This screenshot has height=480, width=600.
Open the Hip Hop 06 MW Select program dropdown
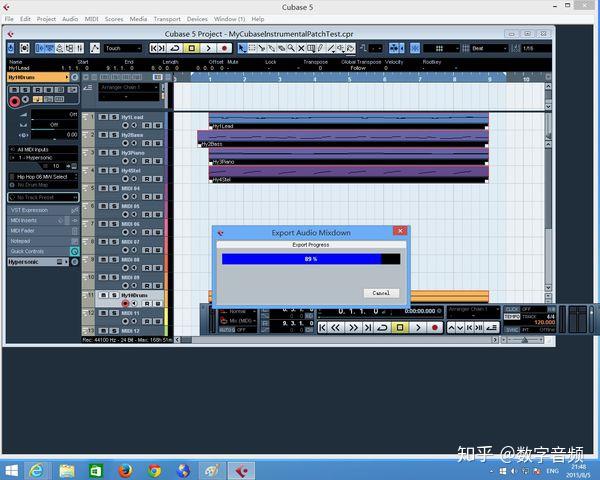coord(43,177)
